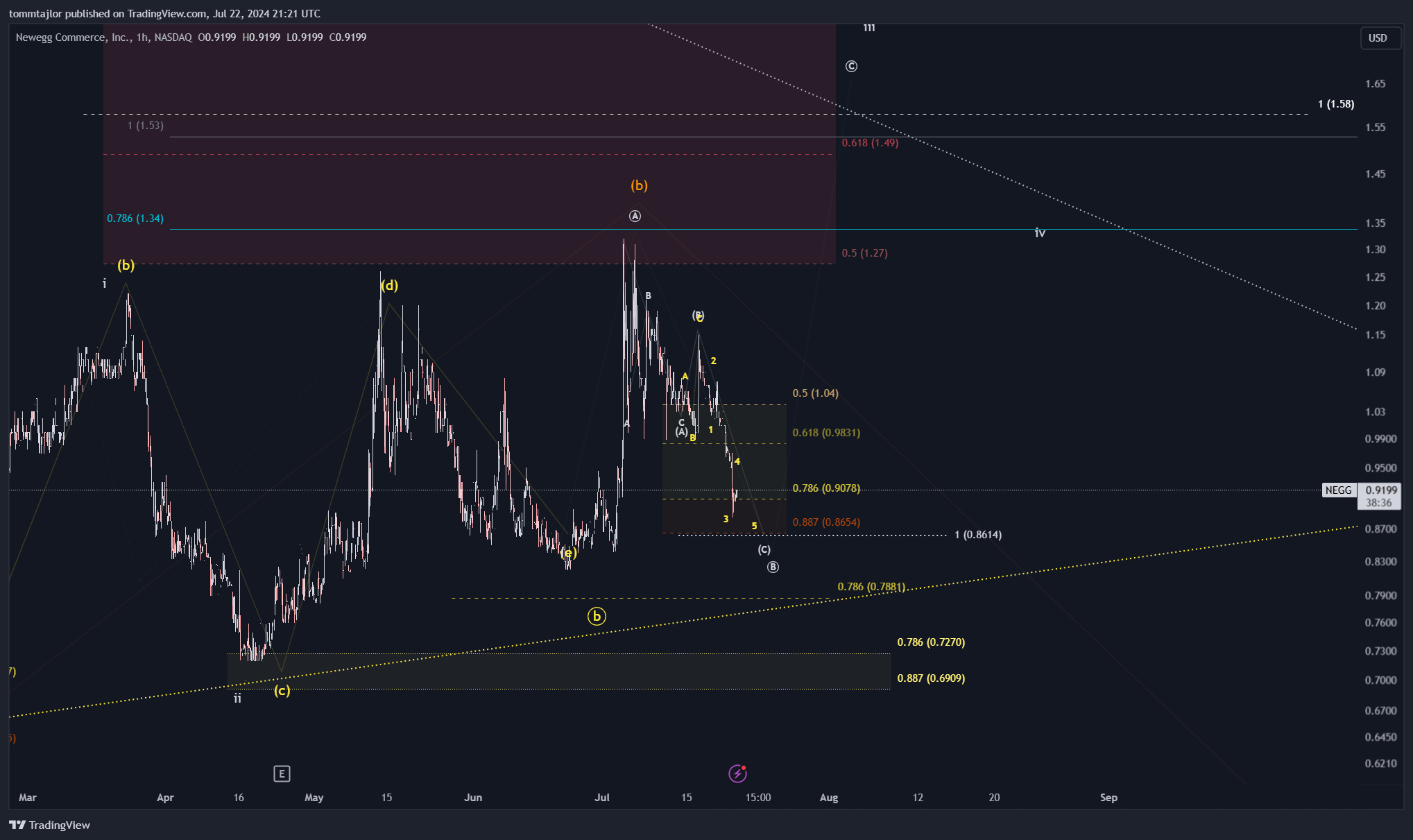Click the '0.786 (0.7270)' level label
This screenshot has height=840, width=1413.
(x=931, y=642)
